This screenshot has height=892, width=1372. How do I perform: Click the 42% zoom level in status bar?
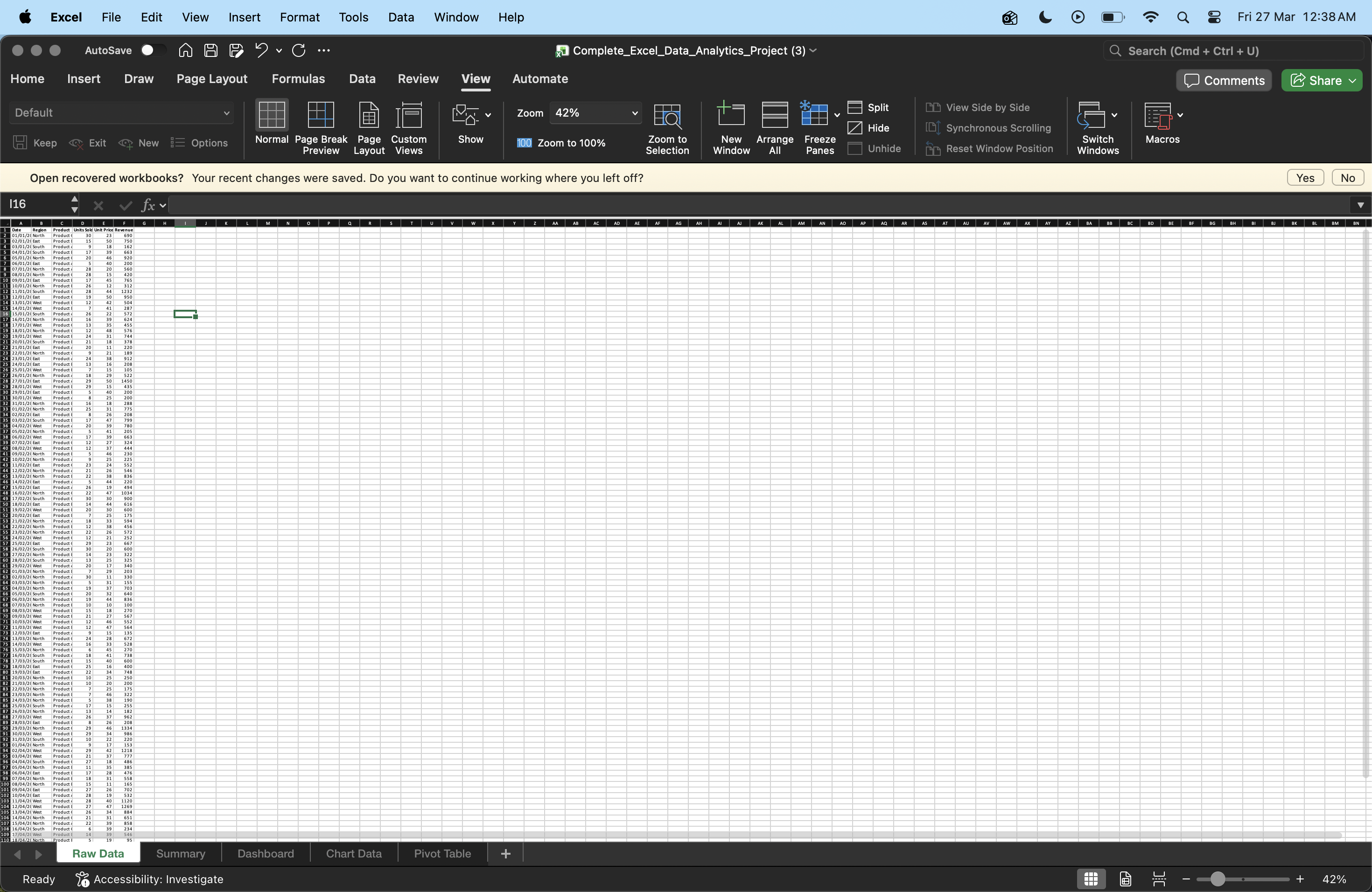coord(1334,879)
